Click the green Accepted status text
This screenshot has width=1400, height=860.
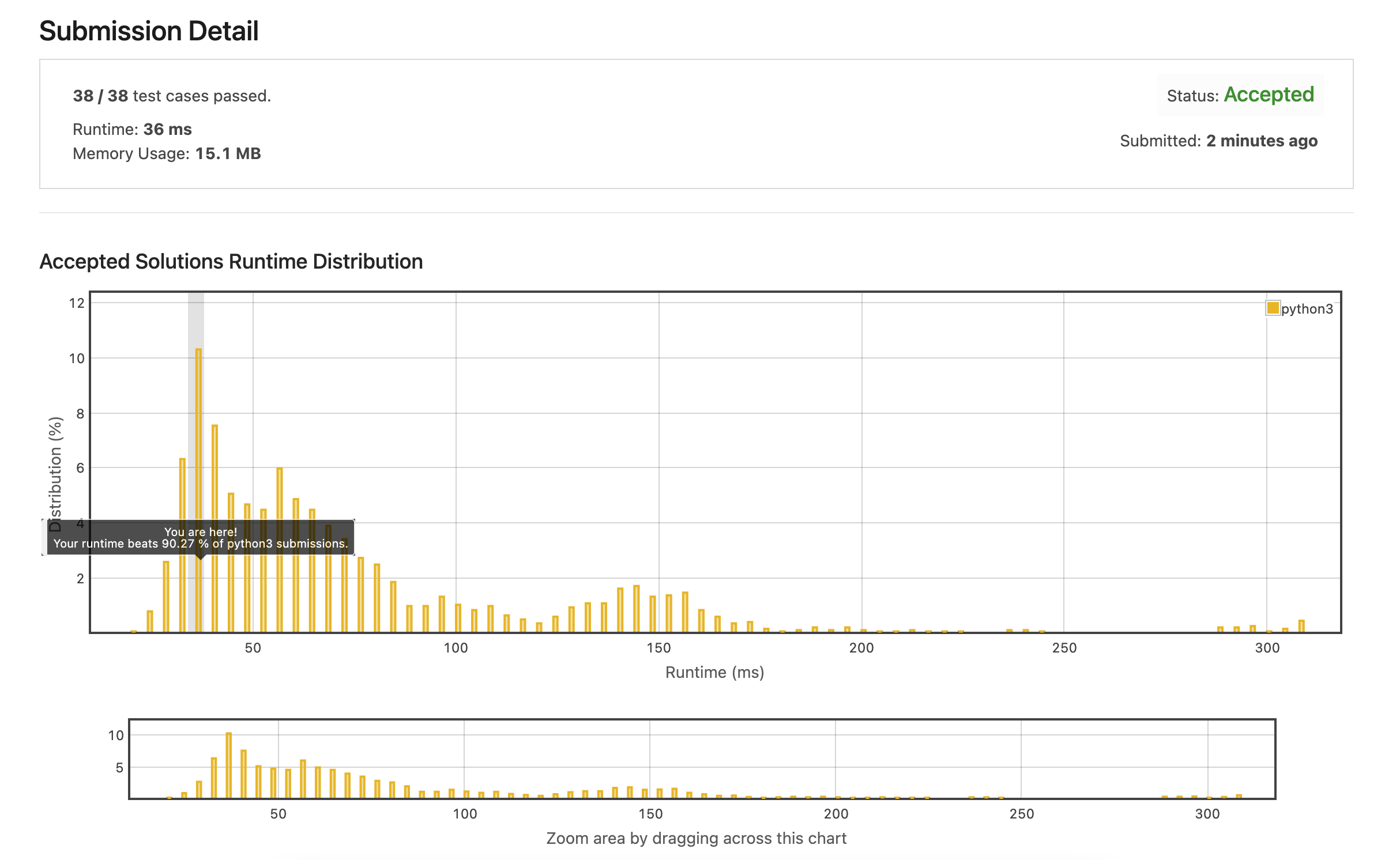1269,95
